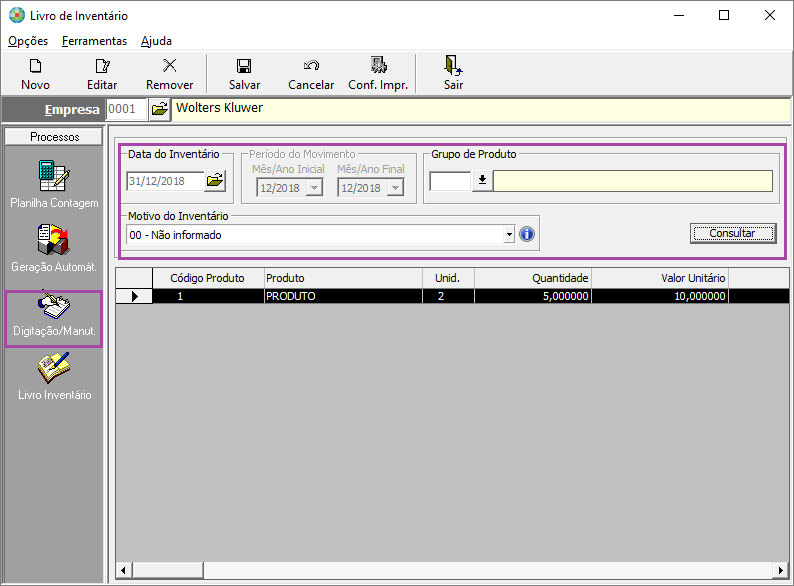Click the Empresa code field 0001
This screenshot has width=794, height=586.
click(x=127, y=109)
